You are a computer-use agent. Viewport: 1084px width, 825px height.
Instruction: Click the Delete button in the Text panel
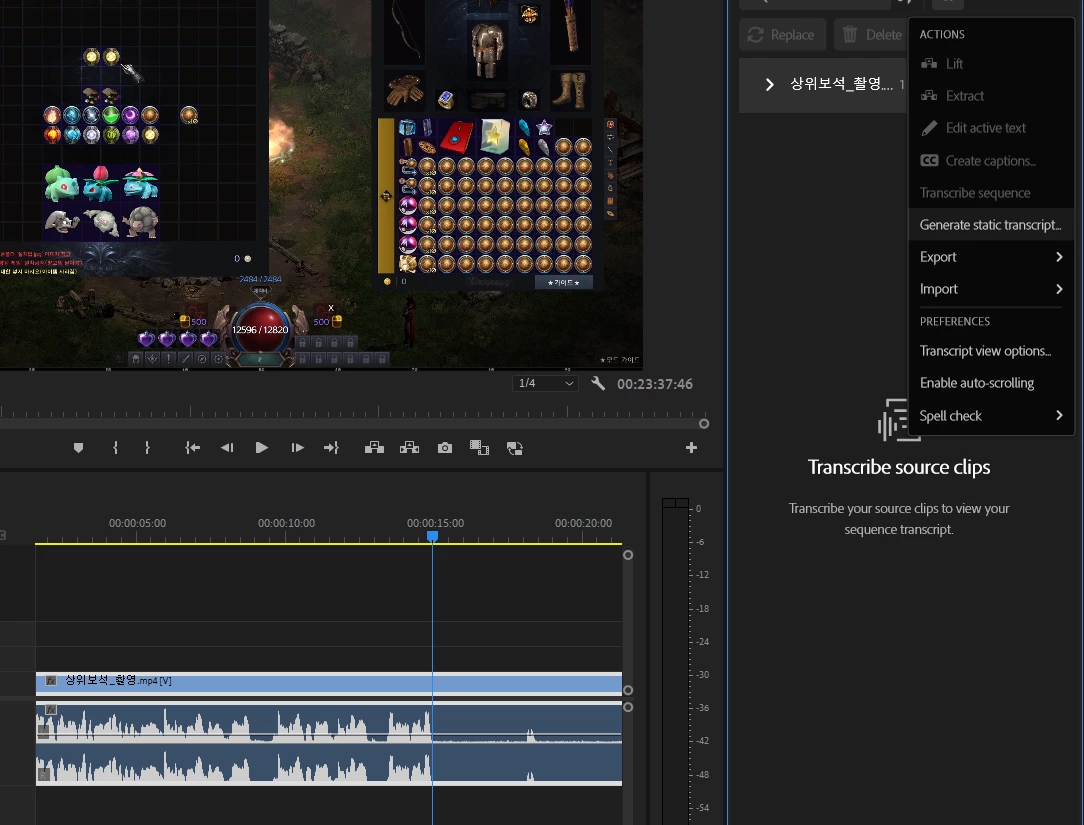(x=871, y=35)
